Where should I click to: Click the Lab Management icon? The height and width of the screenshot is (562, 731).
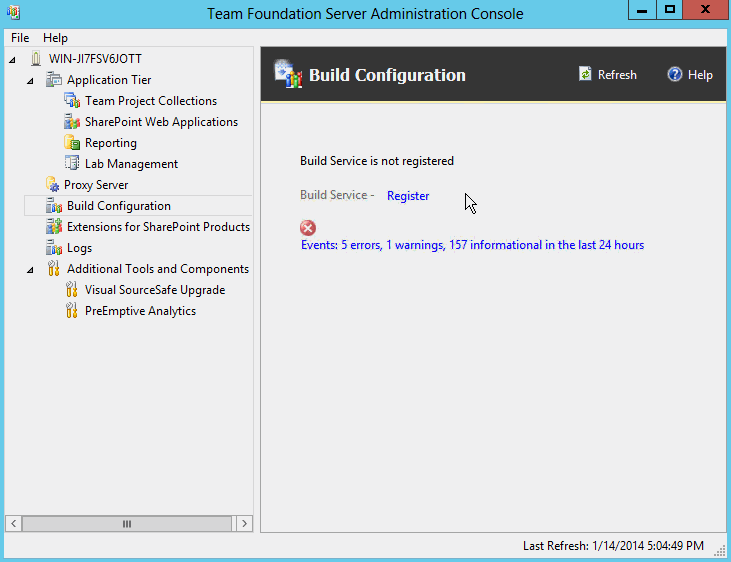(72, 164)
